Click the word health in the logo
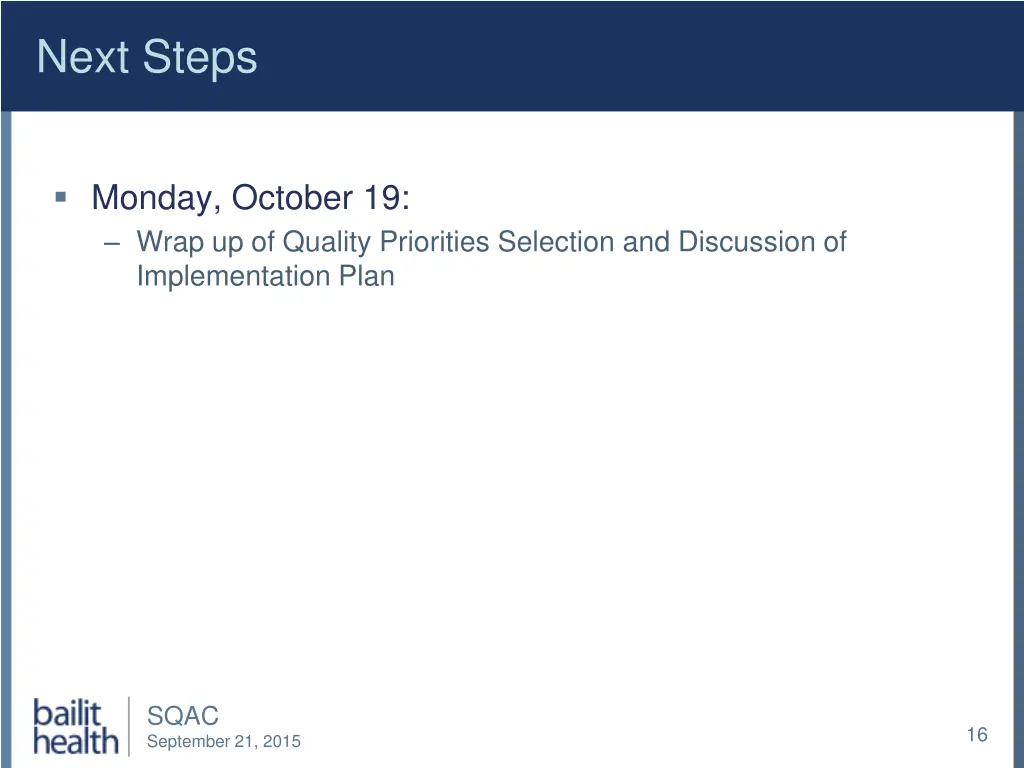This screenshot has width=1024, height=768. (76, 742)
